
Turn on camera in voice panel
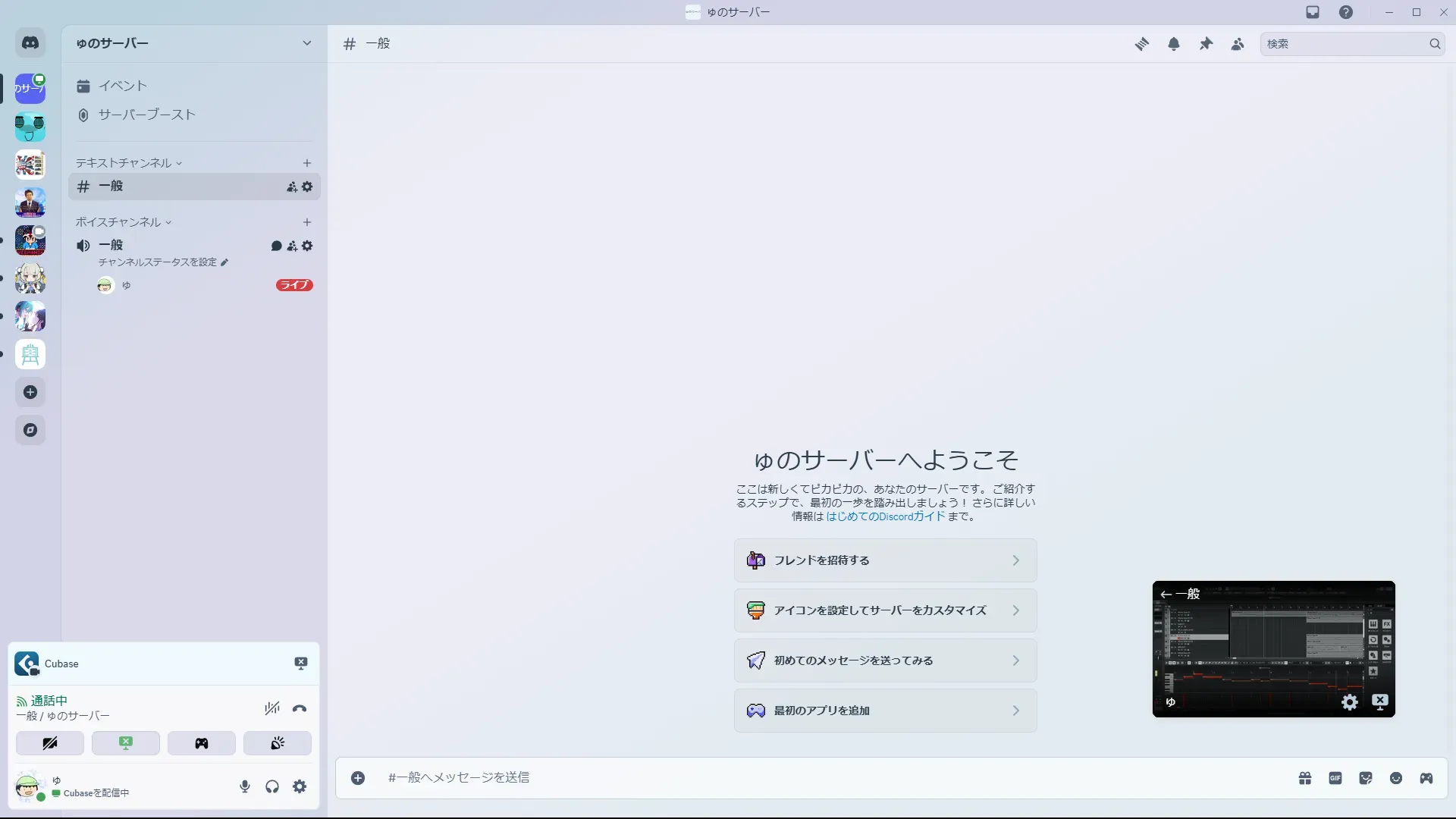click(x=50, y=743)
